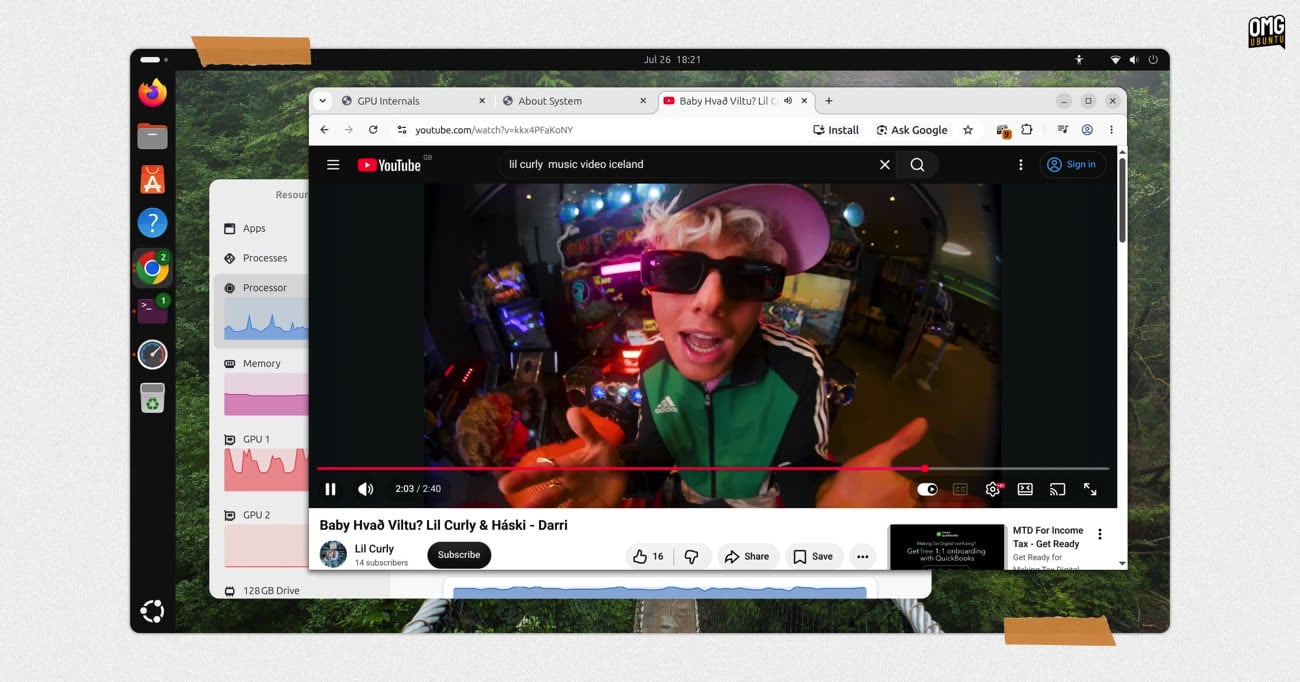Reload the YouTube page
This screenshot has width=1300, height=682.
click(x=373, y=130)
